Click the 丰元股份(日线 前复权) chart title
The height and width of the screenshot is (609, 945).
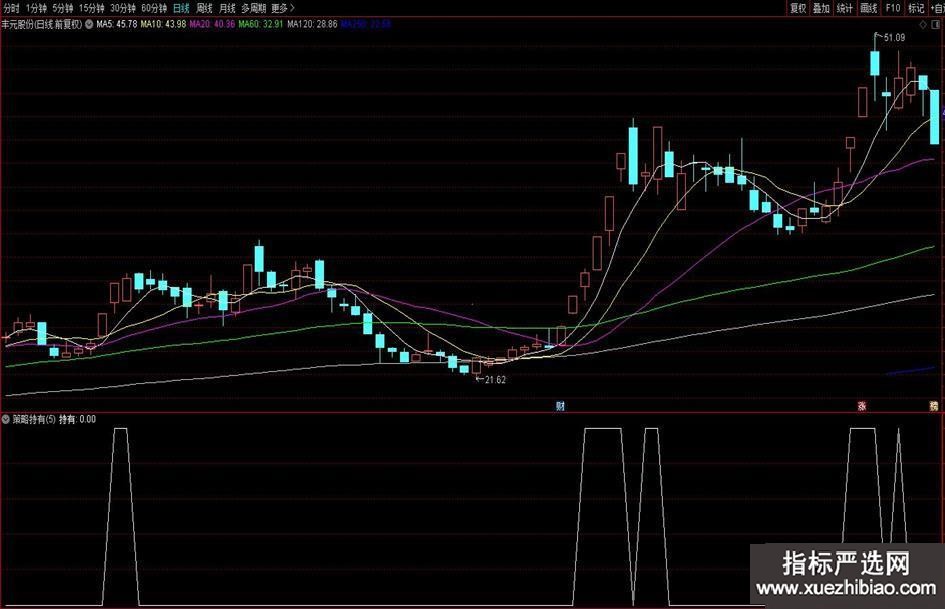point(42,25)
